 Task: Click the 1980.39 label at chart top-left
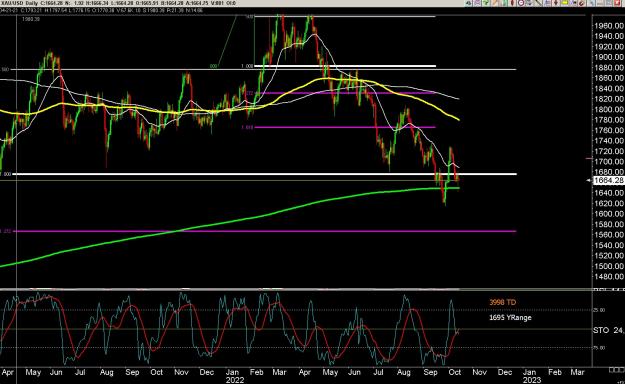tap(31, 19)
